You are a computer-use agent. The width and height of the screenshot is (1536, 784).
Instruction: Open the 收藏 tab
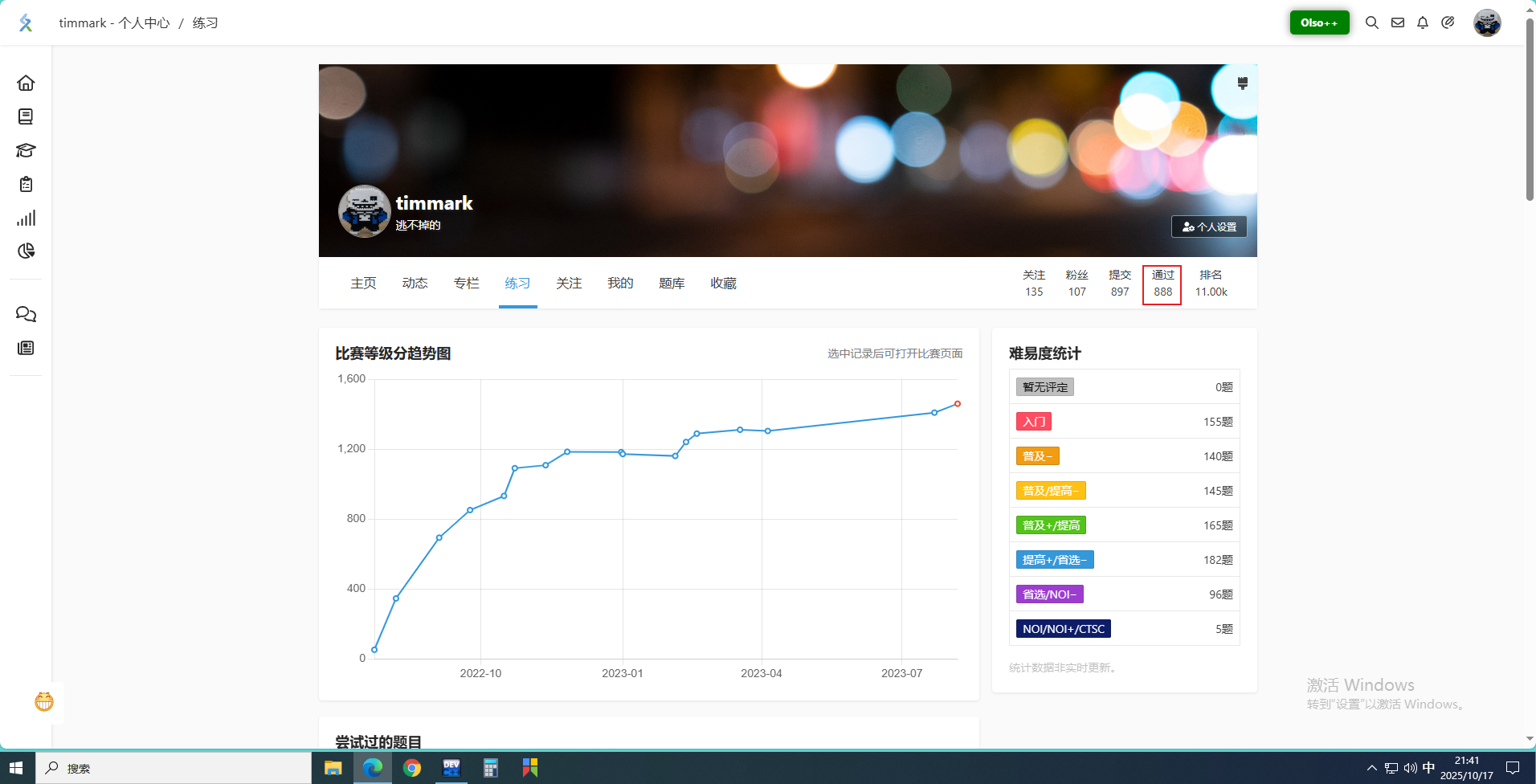(x=723, y=283)
